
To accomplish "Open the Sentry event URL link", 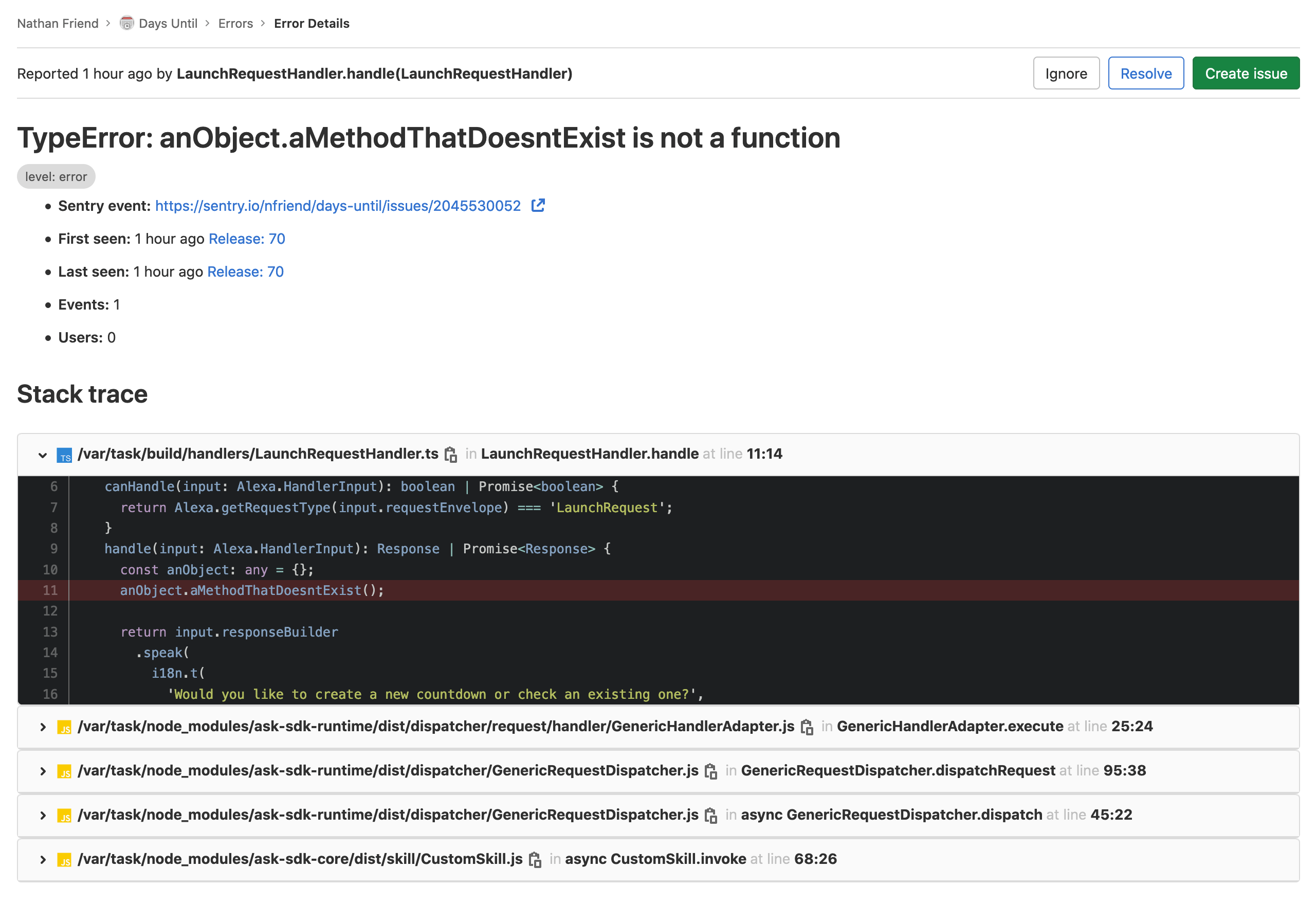I will [338, 206].
